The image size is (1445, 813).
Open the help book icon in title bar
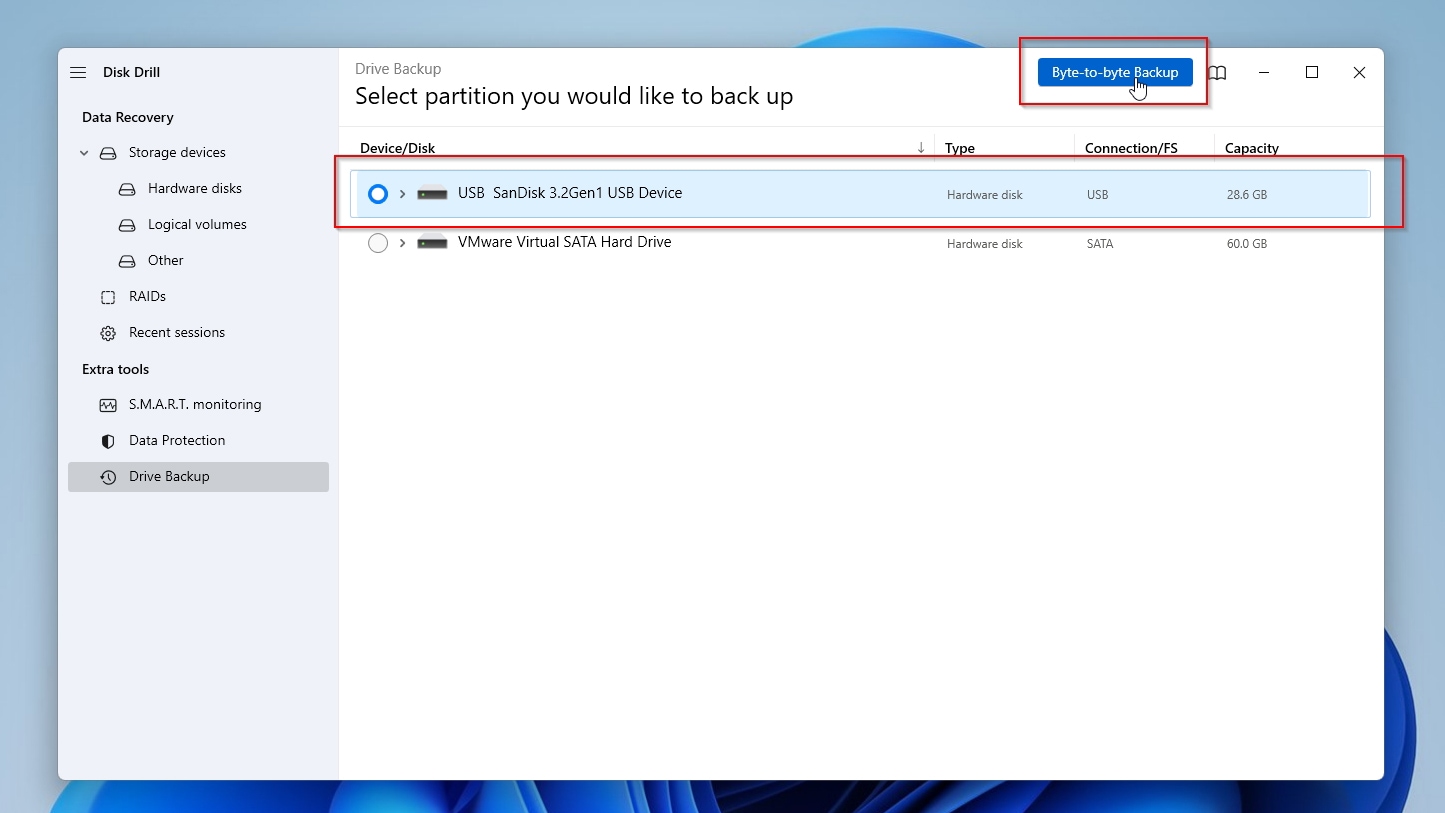coord(1217,73)
